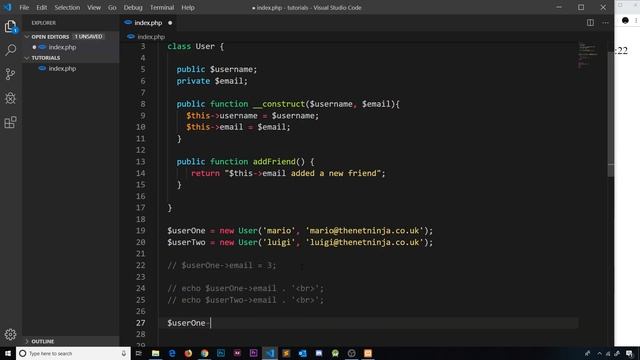Screen dimensions: 640x360
Task: Open the View menu
Action: coord(94,7)
